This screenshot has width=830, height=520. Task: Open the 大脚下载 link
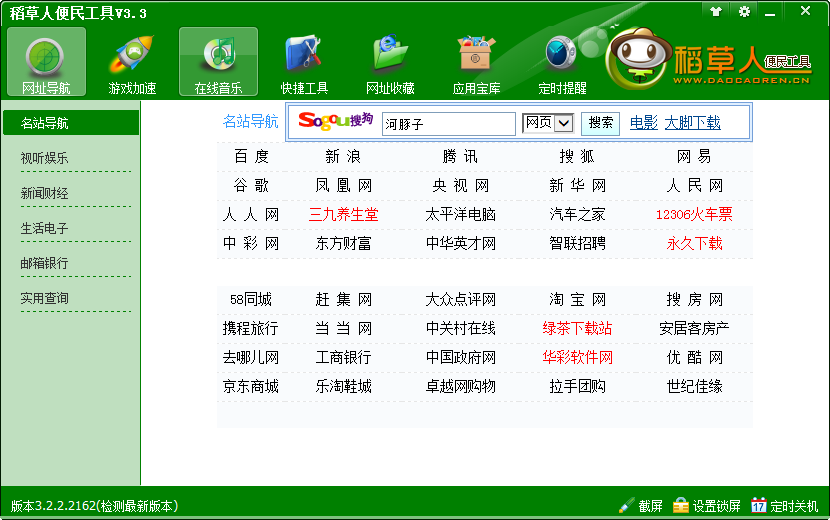point(692,123)
